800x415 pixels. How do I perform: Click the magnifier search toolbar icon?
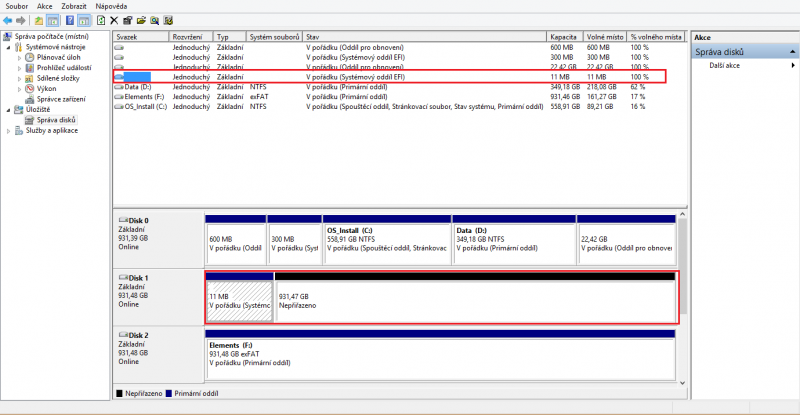[155, 20]
